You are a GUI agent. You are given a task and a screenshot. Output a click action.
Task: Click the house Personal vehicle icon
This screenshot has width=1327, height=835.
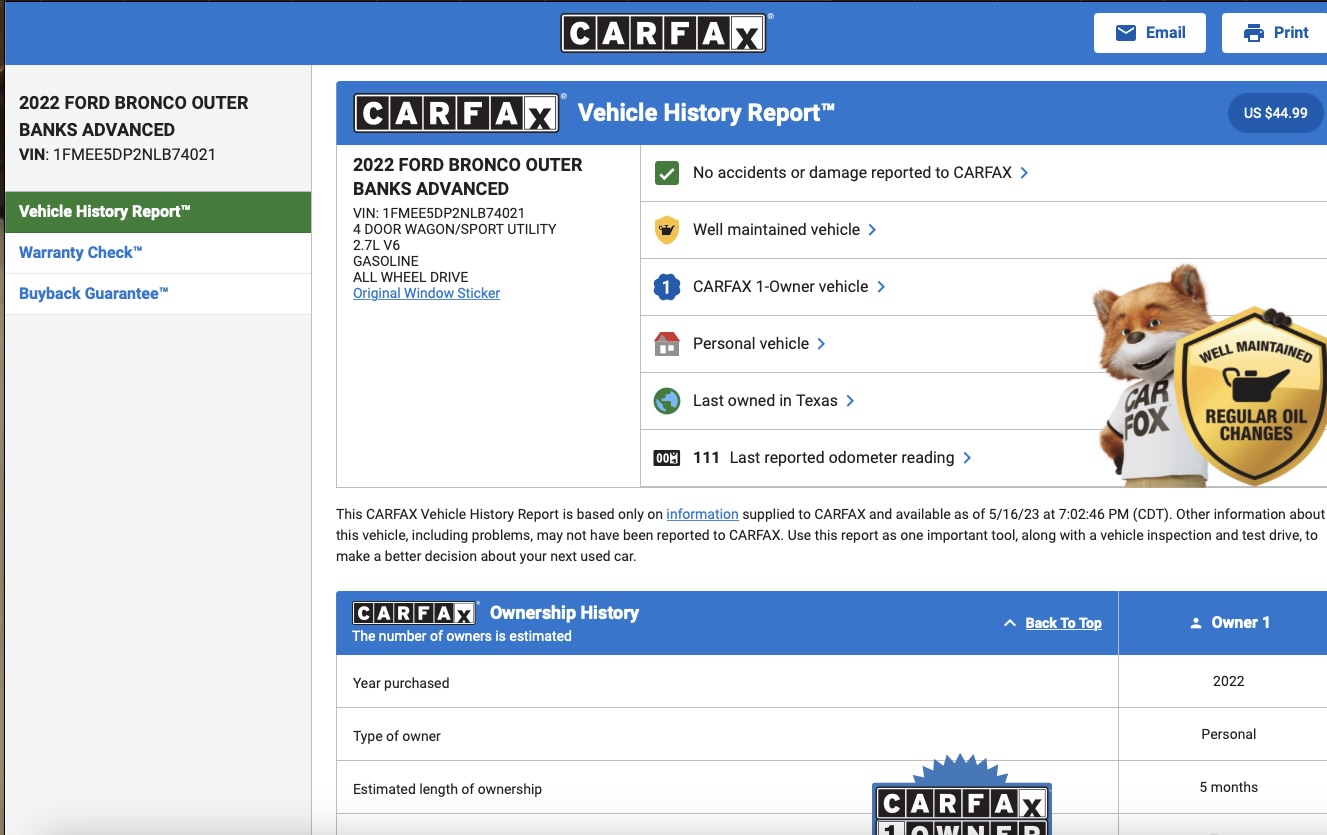667,344
